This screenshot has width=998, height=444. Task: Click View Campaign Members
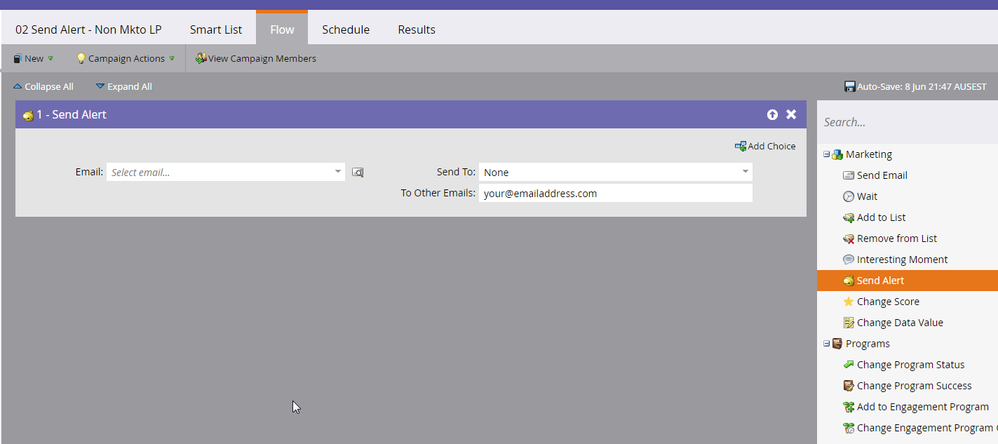(255, 59)
